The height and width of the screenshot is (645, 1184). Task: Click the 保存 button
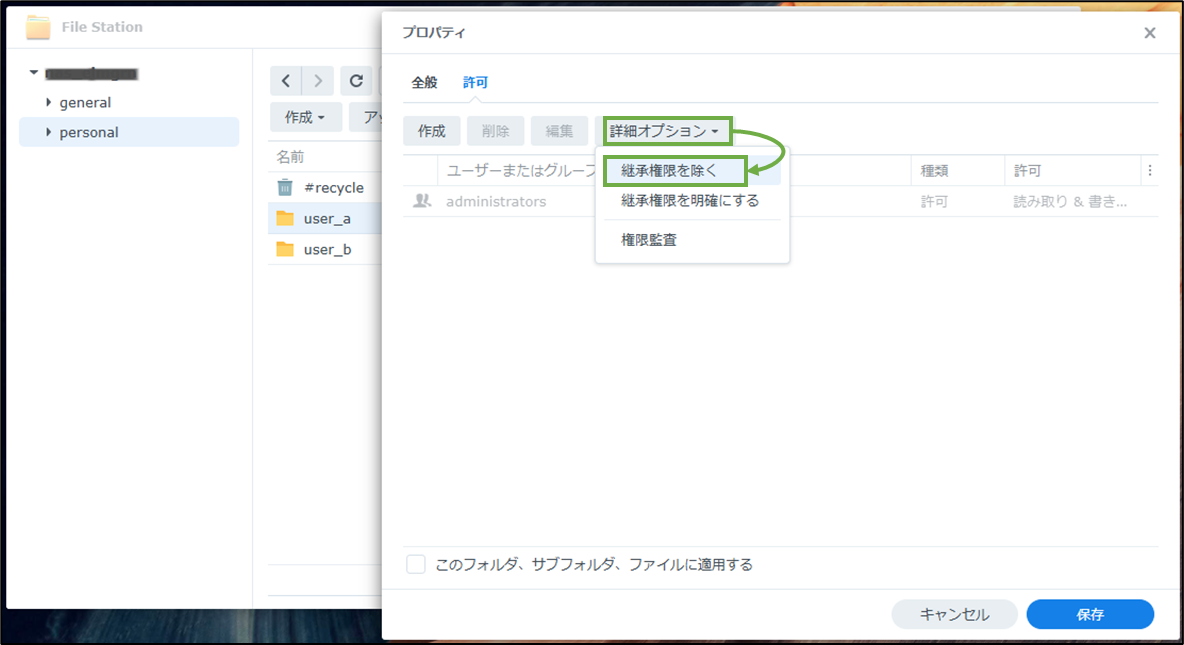pyautogui.click(x=1090, y=614)
